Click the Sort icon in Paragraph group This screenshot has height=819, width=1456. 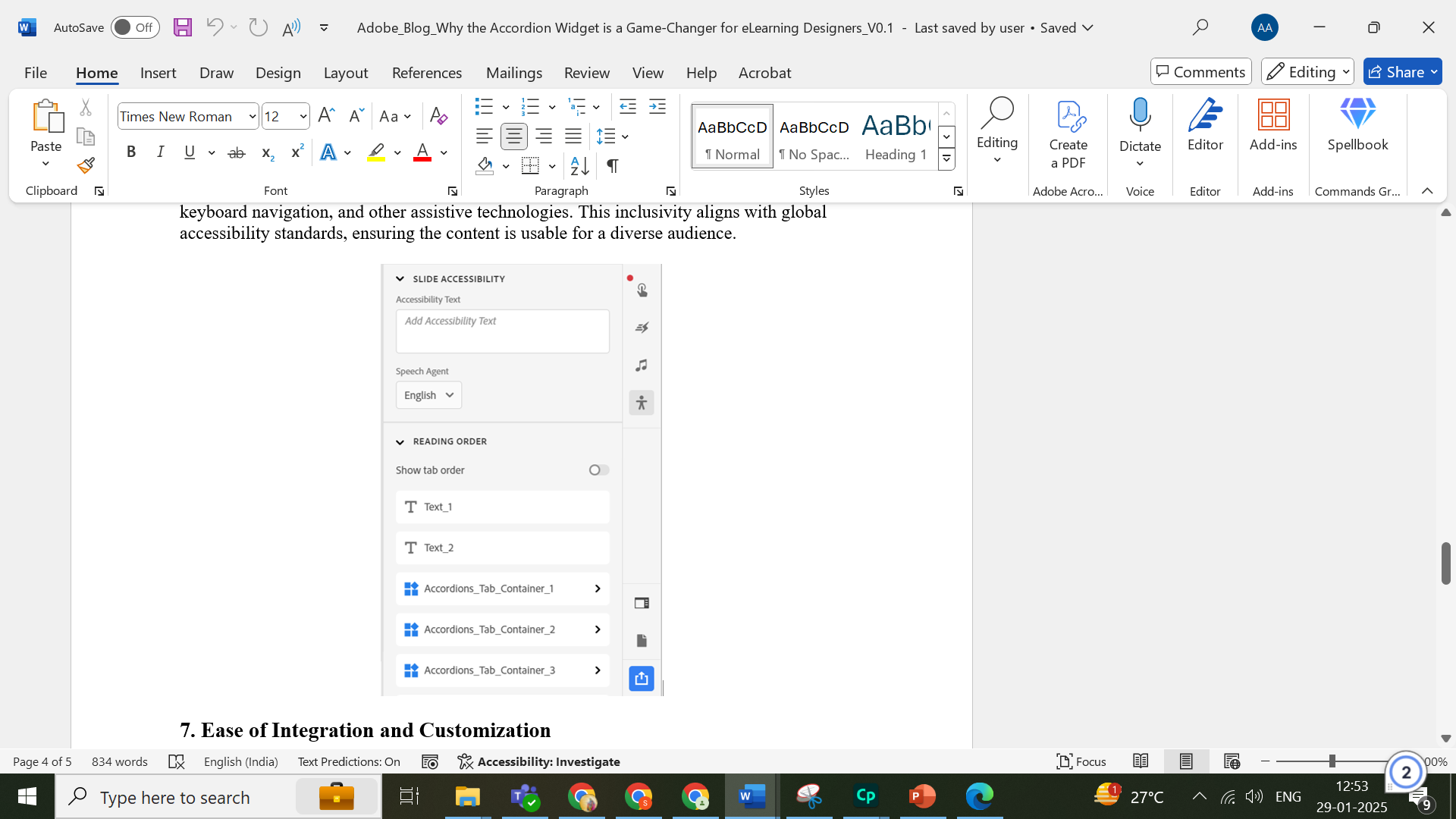coord(579,165)
